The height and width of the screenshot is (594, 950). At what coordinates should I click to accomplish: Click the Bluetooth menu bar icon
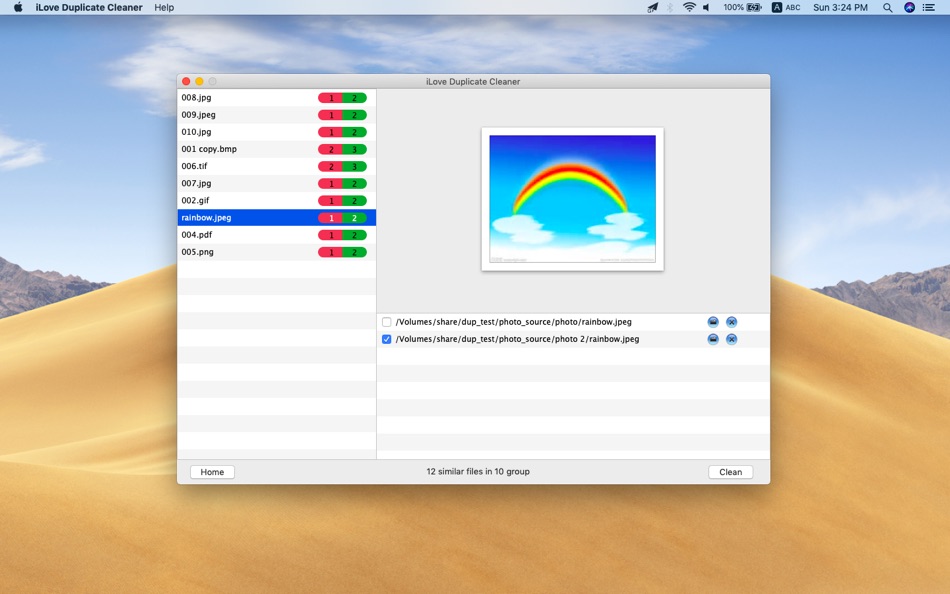coord(670,7)
